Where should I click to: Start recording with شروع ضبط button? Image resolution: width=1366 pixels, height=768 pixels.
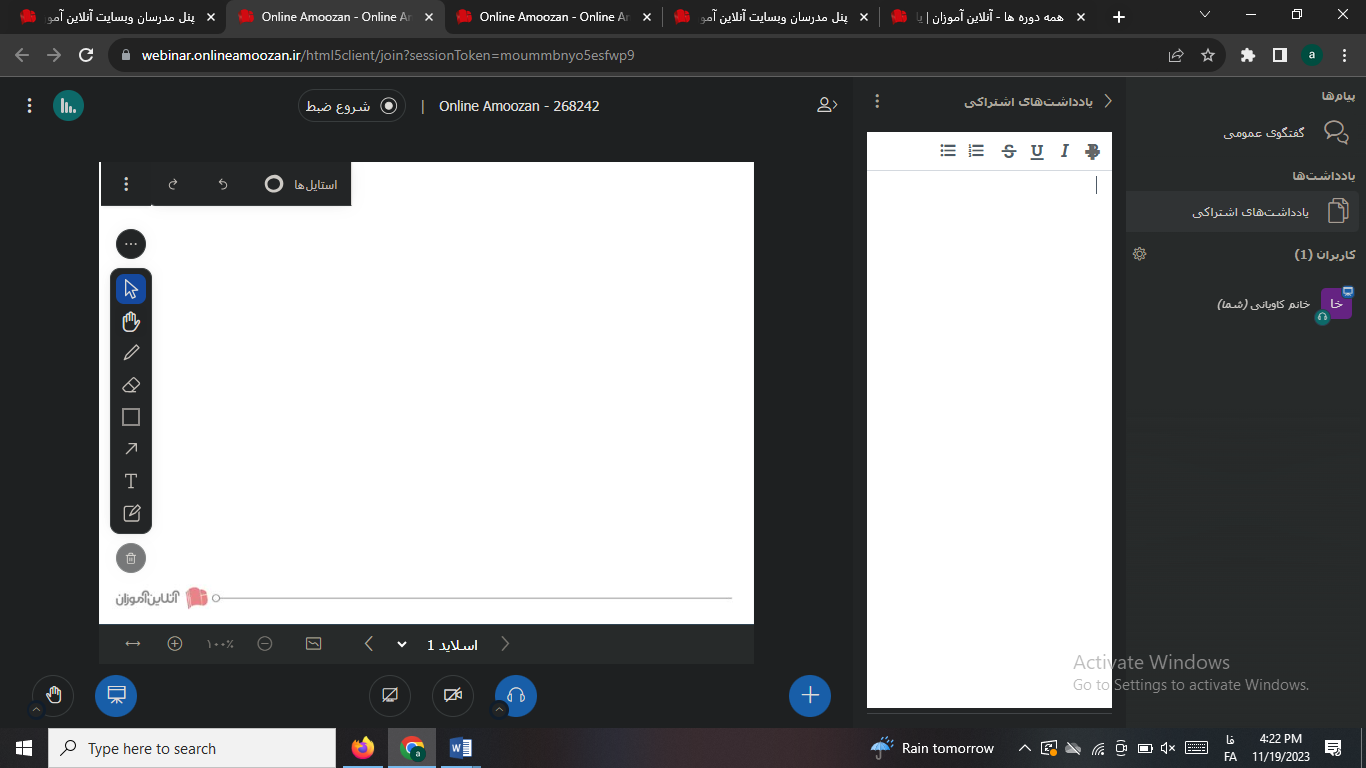[352, 106]
